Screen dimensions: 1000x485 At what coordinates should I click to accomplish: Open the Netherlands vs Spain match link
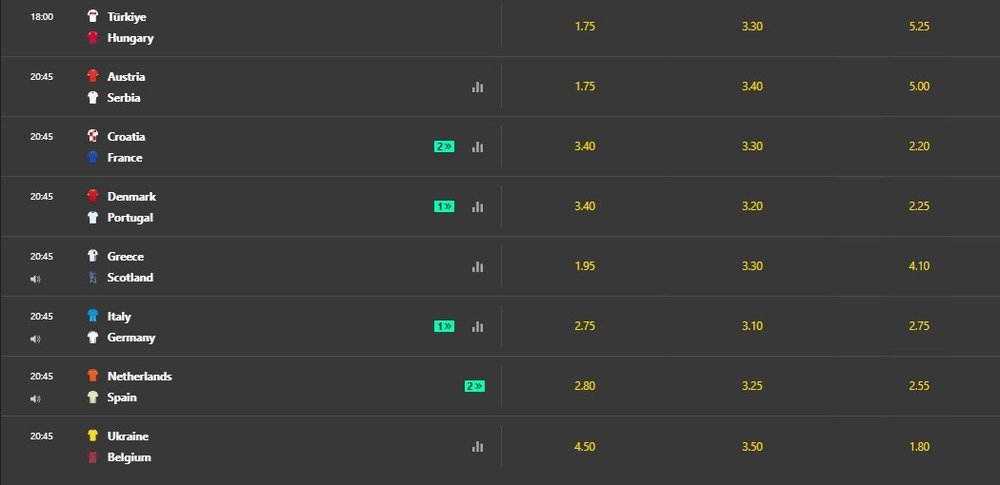coord(139,387)
